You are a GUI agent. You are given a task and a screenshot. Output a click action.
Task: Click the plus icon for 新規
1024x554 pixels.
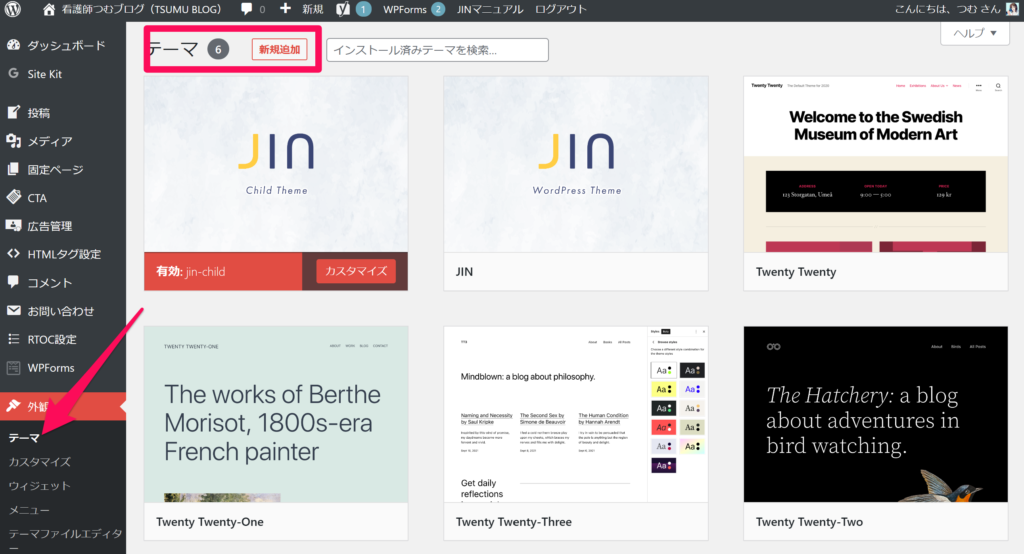click(285, 8)
